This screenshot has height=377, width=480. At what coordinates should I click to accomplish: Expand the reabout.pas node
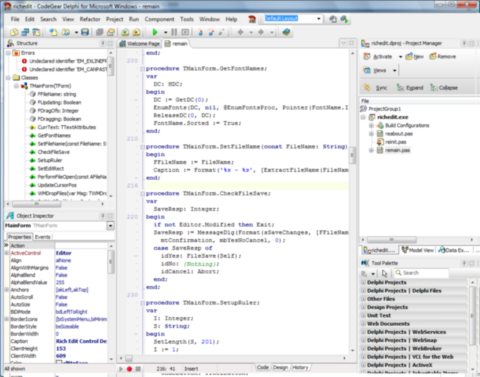tap(371, 134)
